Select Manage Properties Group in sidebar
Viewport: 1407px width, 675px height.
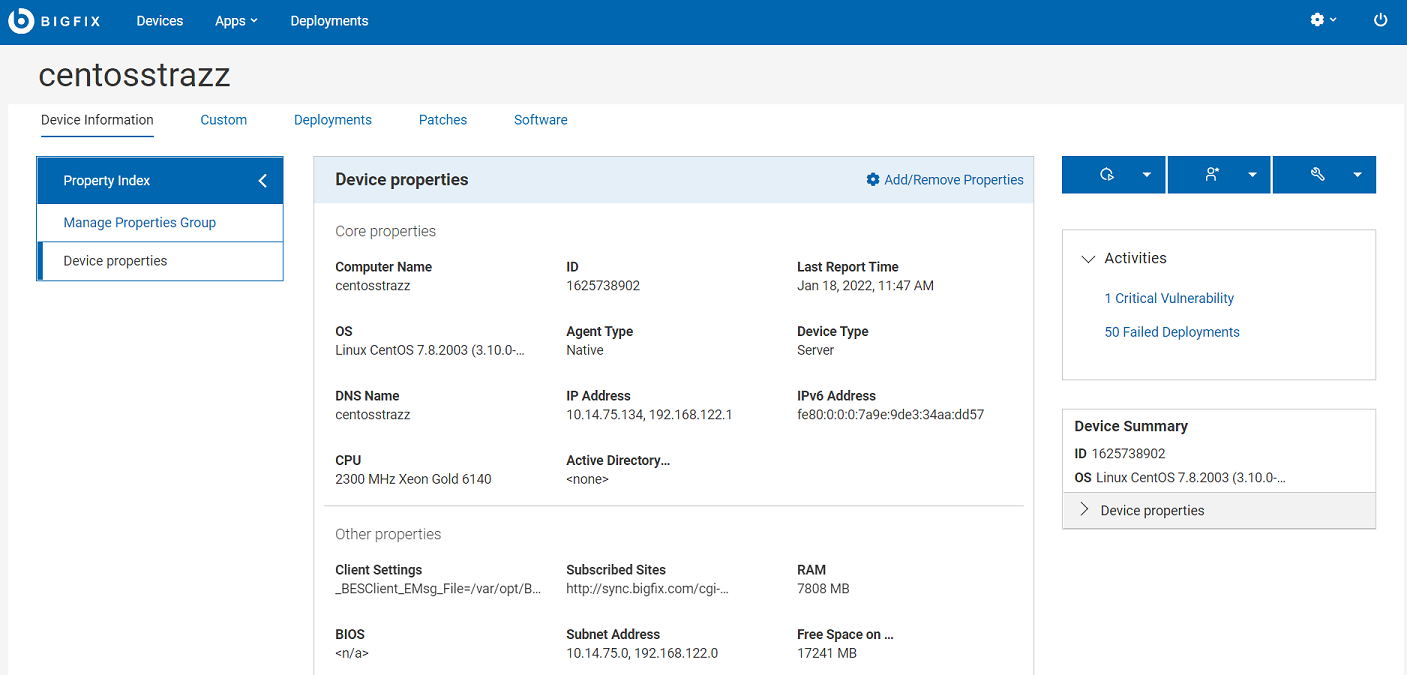[x=140, y=223]
